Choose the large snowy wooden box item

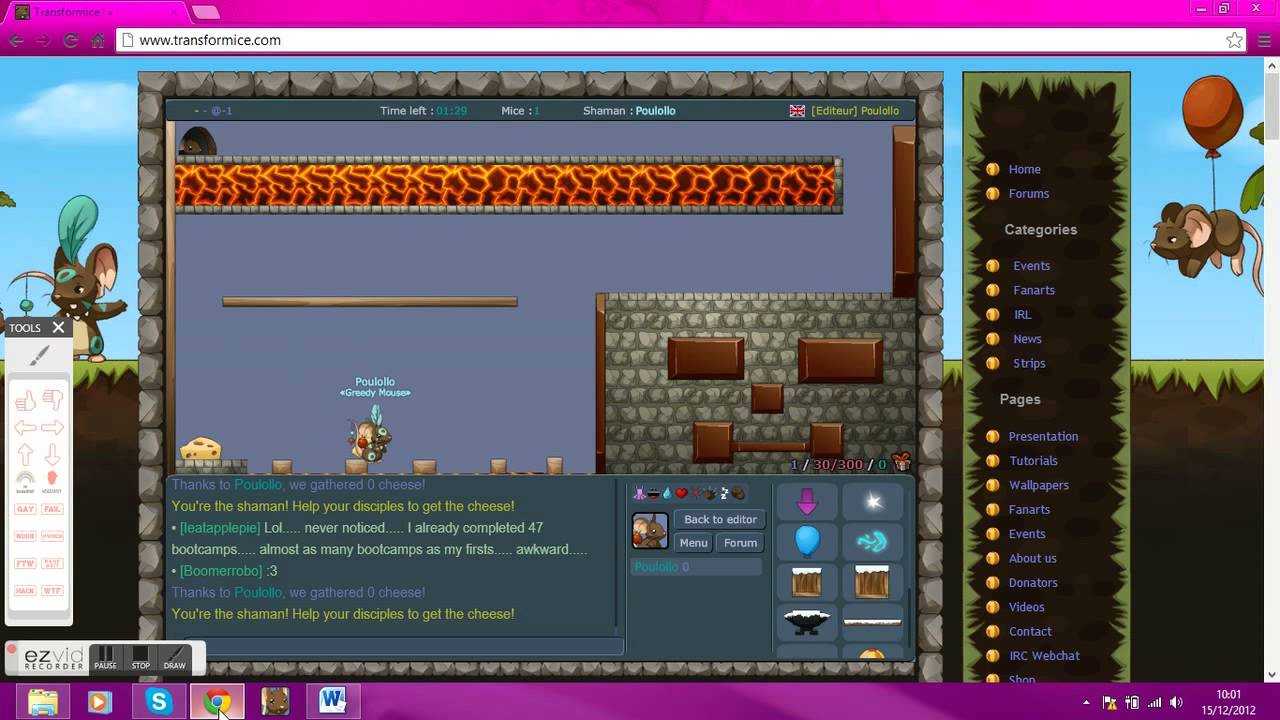(x=872, y=581)
